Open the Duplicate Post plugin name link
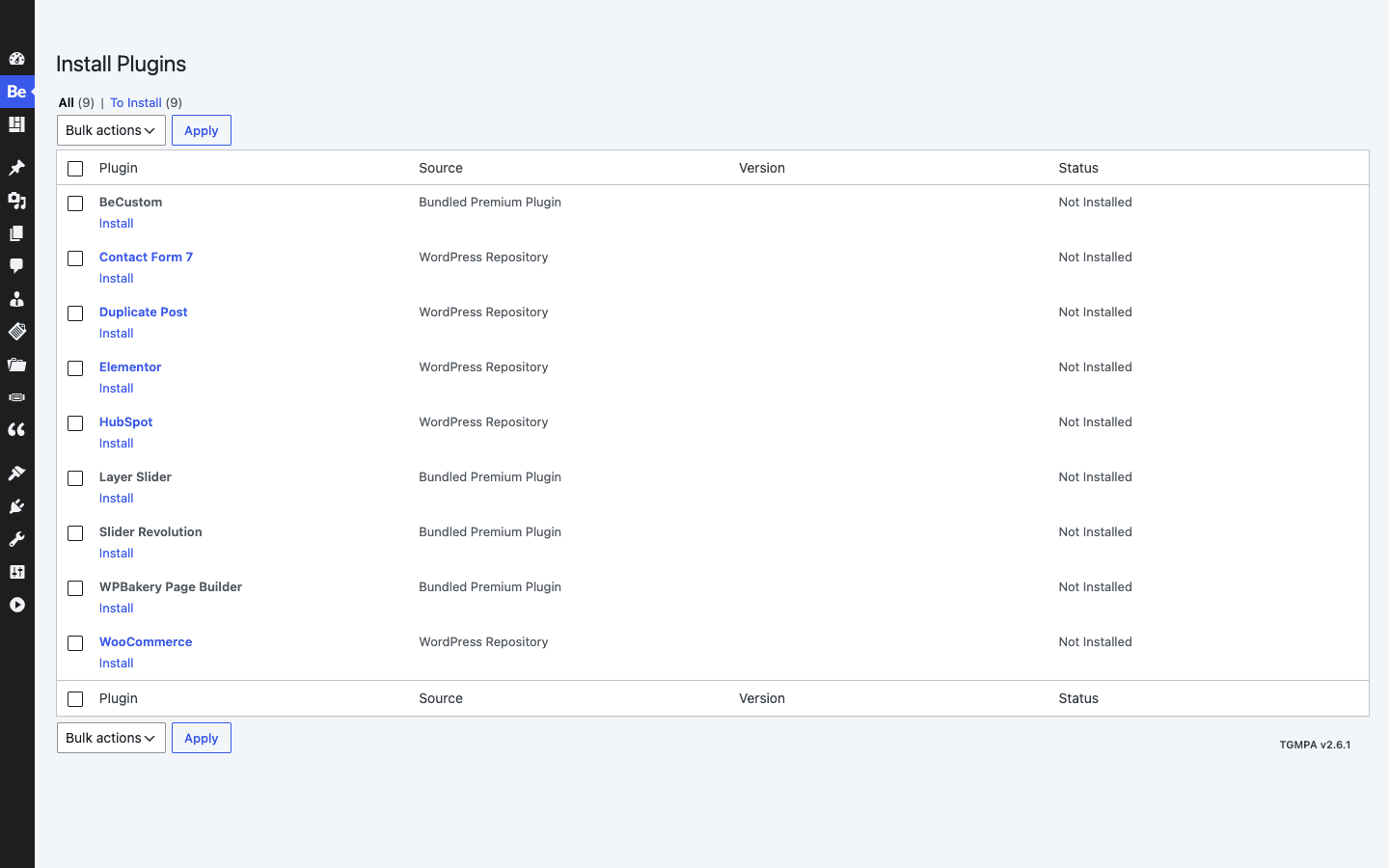The image size is (1389, 868). [144, 312]
